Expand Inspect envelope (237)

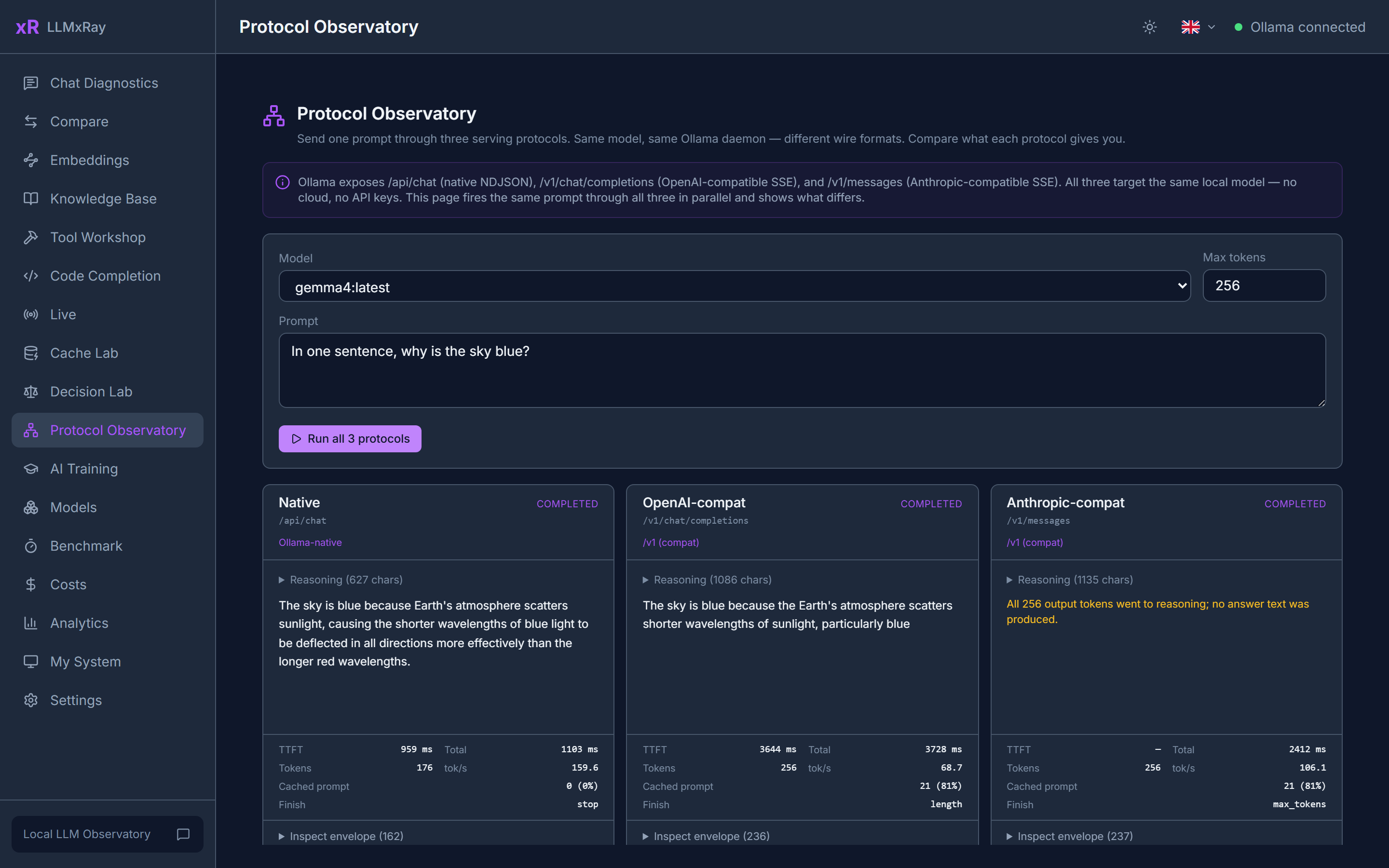tap(1070, 837)
